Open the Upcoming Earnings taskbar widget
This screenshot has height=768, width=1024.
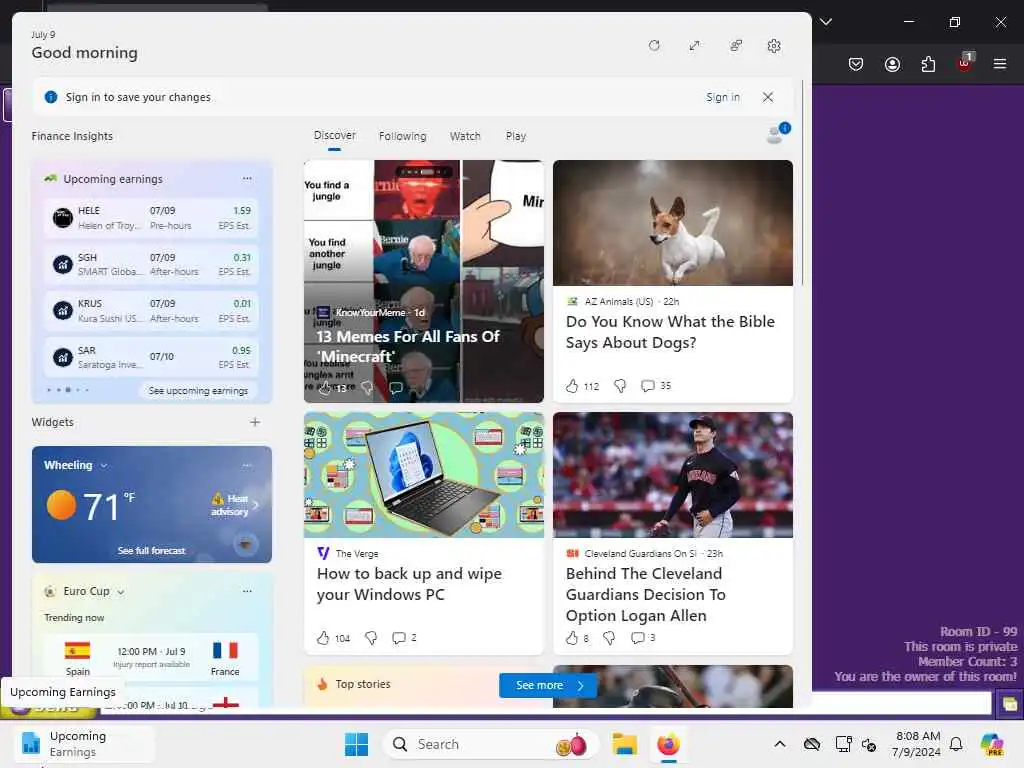pyautogui.click(x=83, y=743)
